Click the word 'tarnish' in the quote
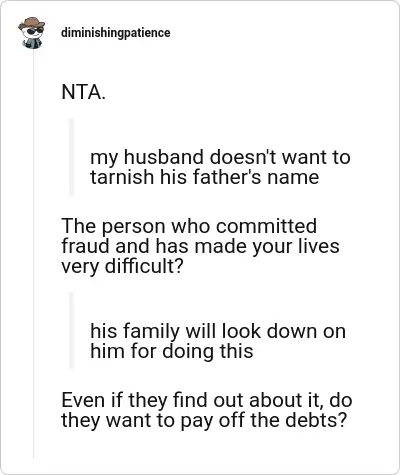The width and height of the screenshot is (400, 475). point(122,177)
